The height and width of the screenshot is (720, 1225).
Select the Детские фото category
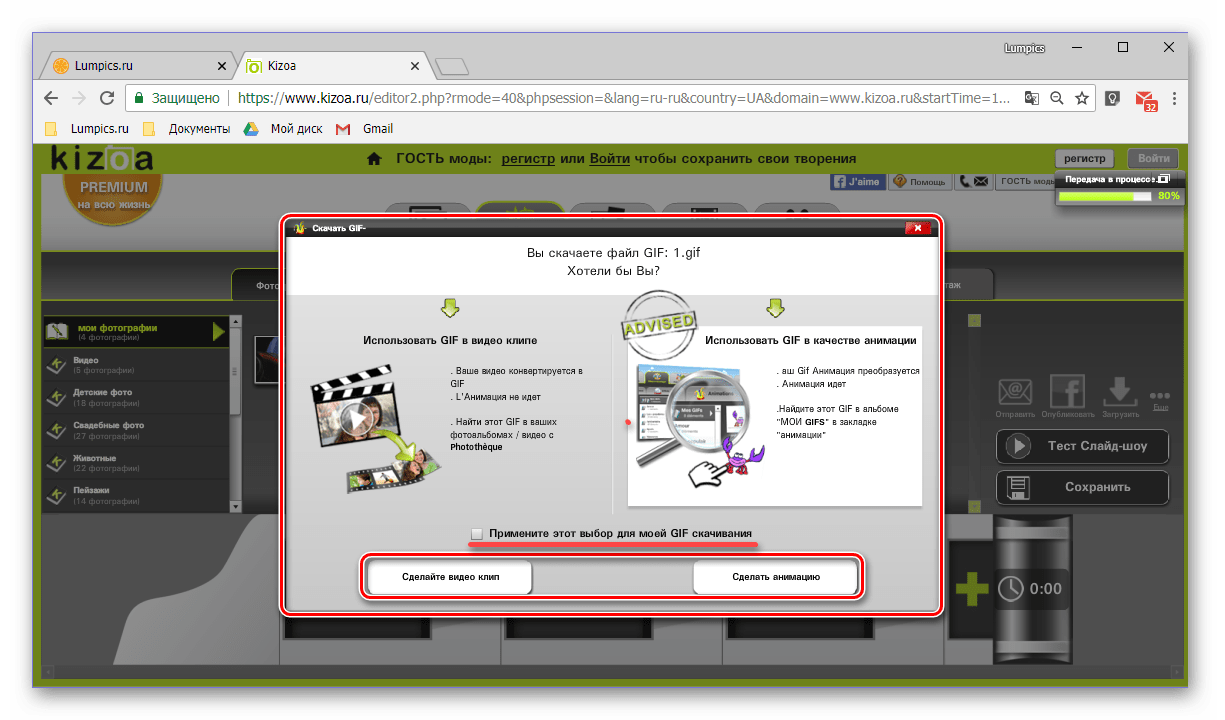coord(136,397)
